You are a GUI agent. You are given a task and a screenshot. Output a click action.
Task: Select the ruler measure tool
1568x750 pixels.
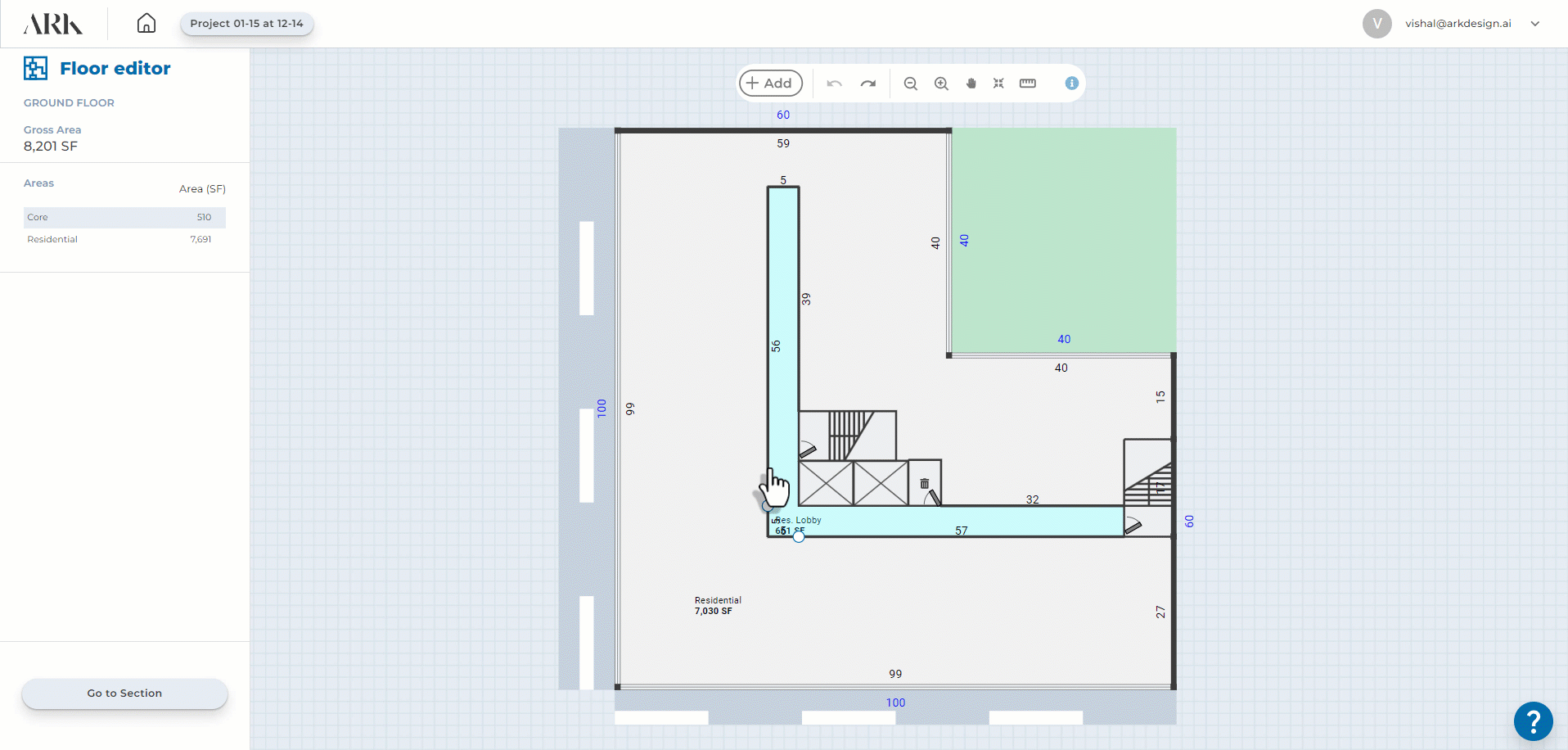tap(1028, 84)
